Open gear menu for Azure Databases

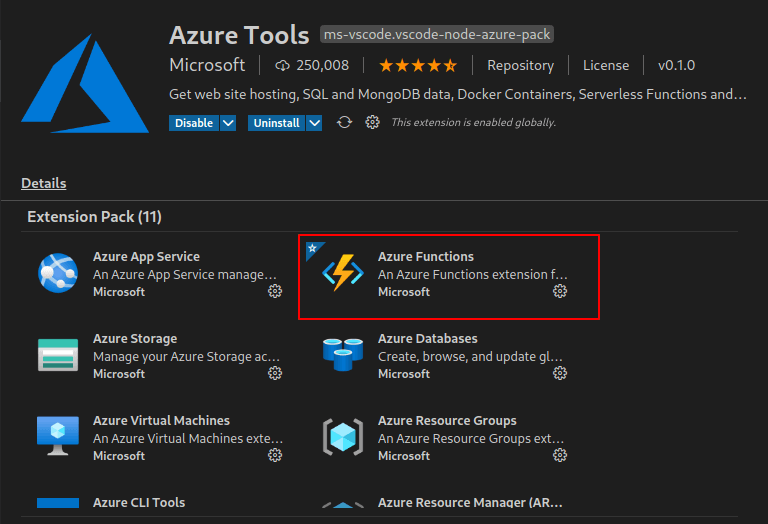[560, 373]
